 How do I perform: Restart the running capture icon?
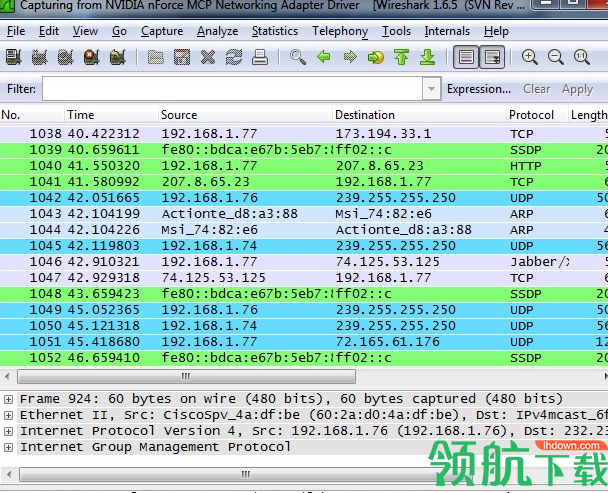click(117, 57)
